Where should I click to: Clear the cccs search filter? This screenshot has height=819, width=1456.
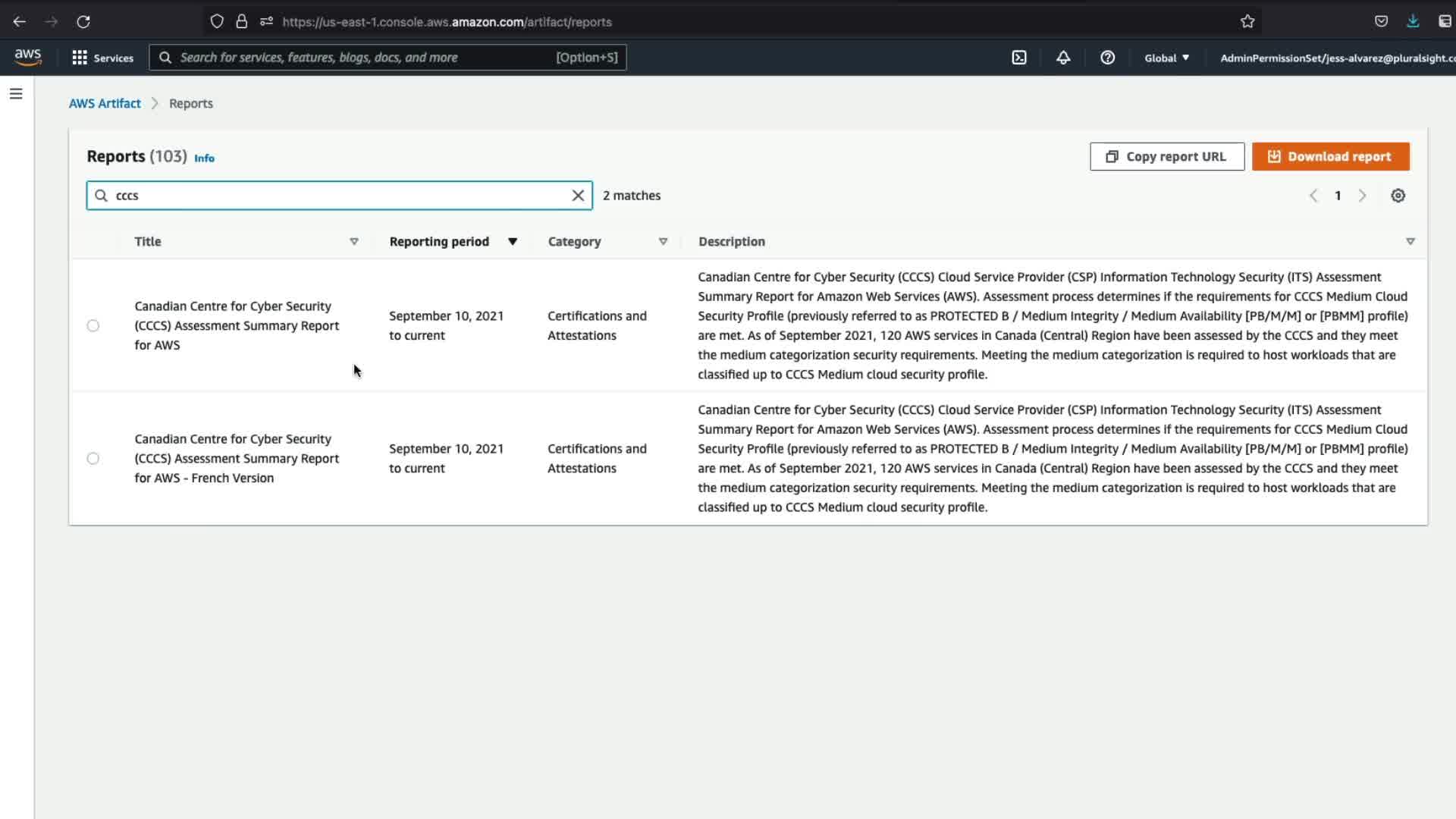click(x=578, y=196)
